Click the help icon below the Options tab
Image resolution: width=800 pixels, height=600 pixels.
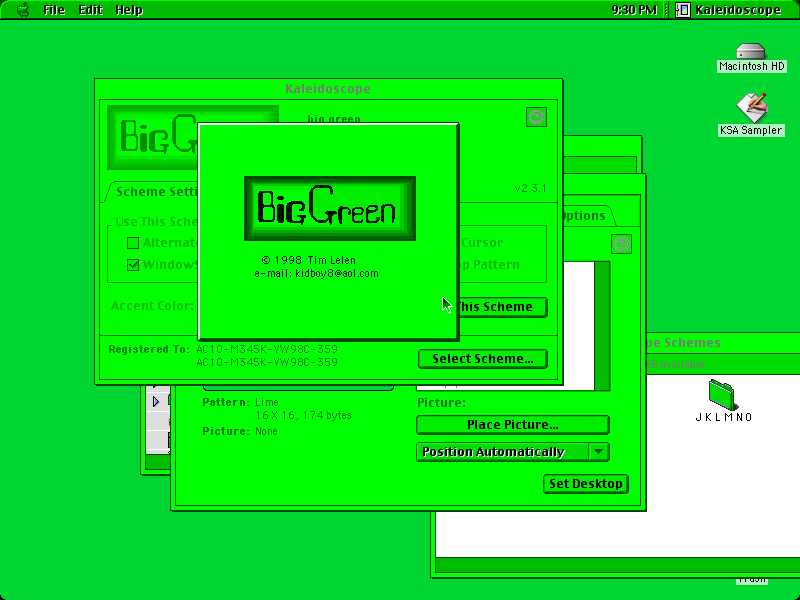click(x=621, y=244)
